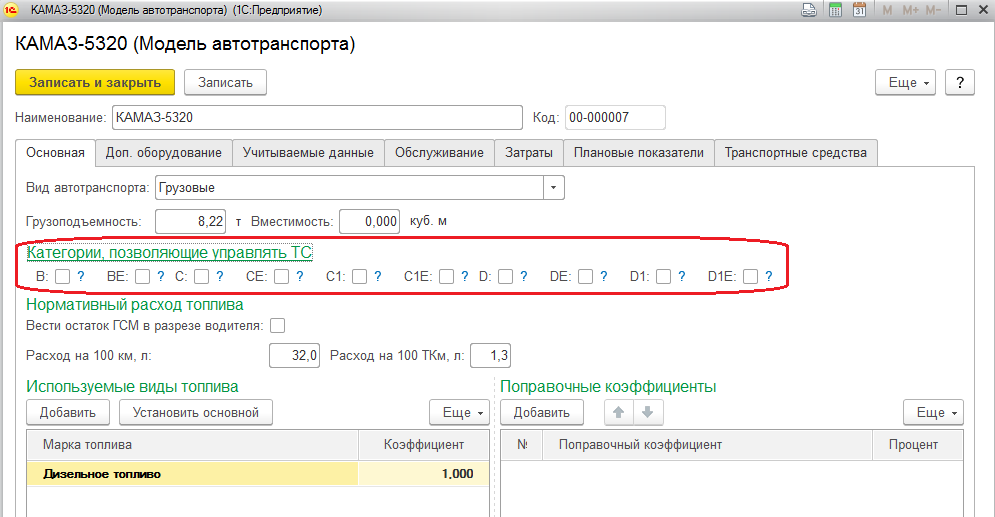995x517 pixels.
Task: Select the Плановые показатели tab
Action: pyautogui.click(x=638, y=153)
